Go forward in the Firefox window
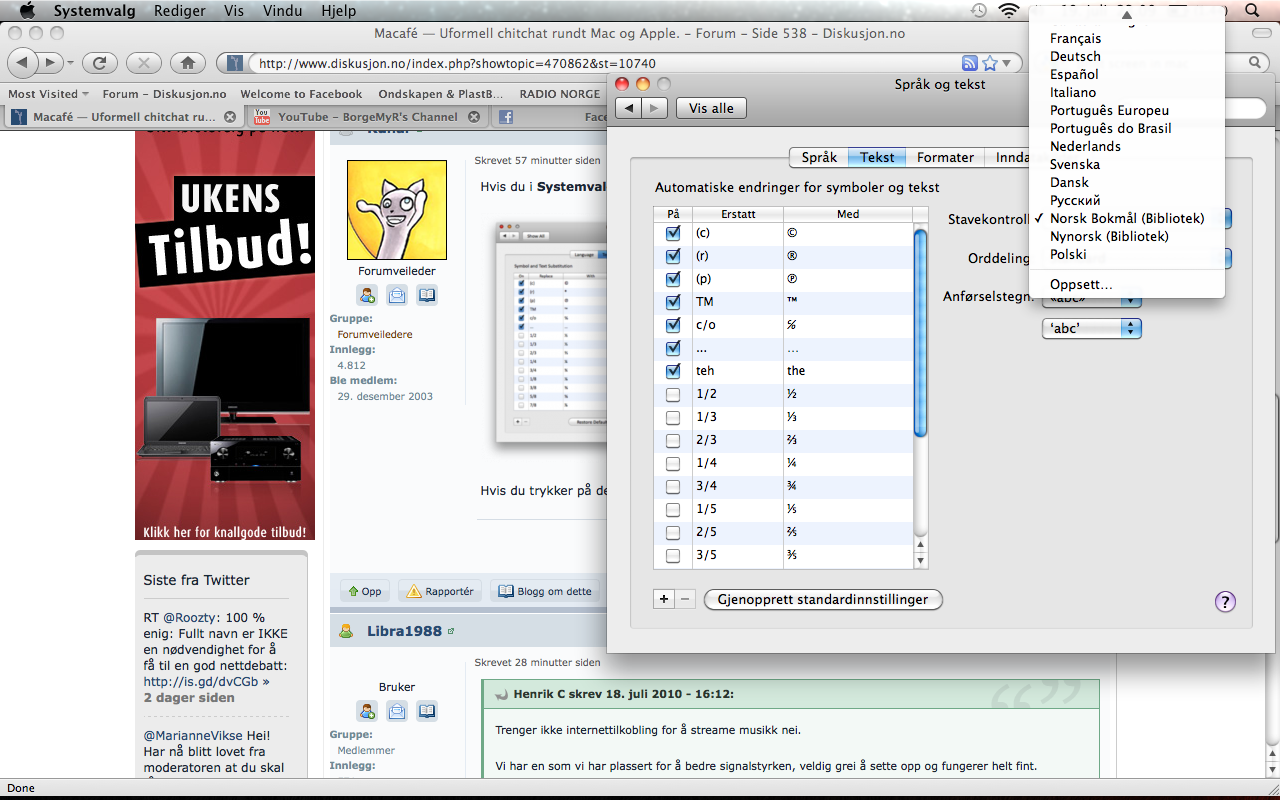The height and width of the screenshot is (800, 1280). pyautogui.click(x=50, y=63)
